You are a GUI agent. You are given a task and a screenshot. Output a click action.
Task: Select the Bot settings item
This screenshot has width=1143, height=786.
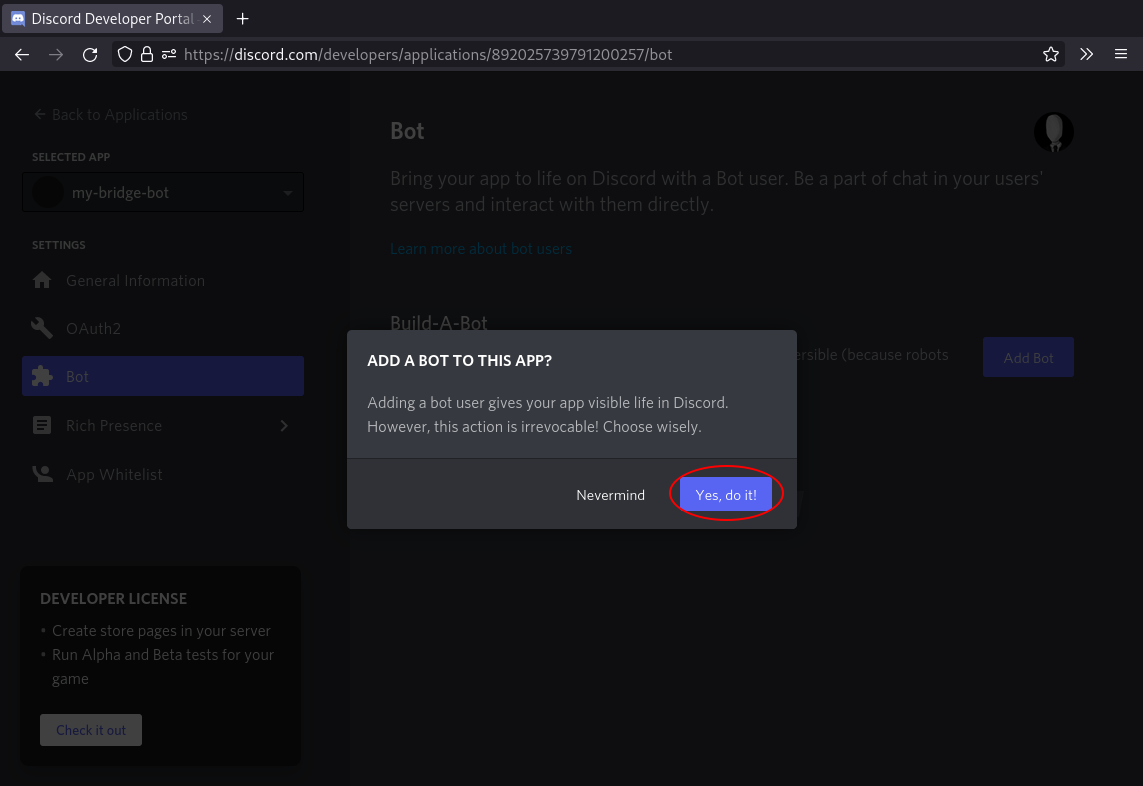click(163, 376)
